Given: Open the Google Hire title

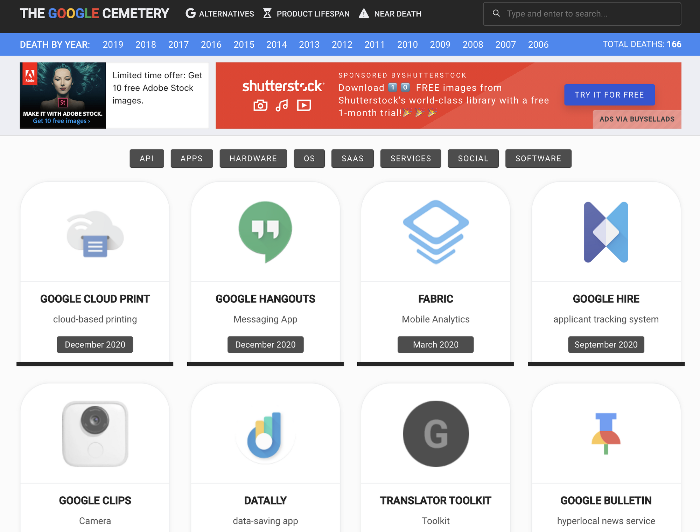Looking at the screenshot, I should (606, 299).
